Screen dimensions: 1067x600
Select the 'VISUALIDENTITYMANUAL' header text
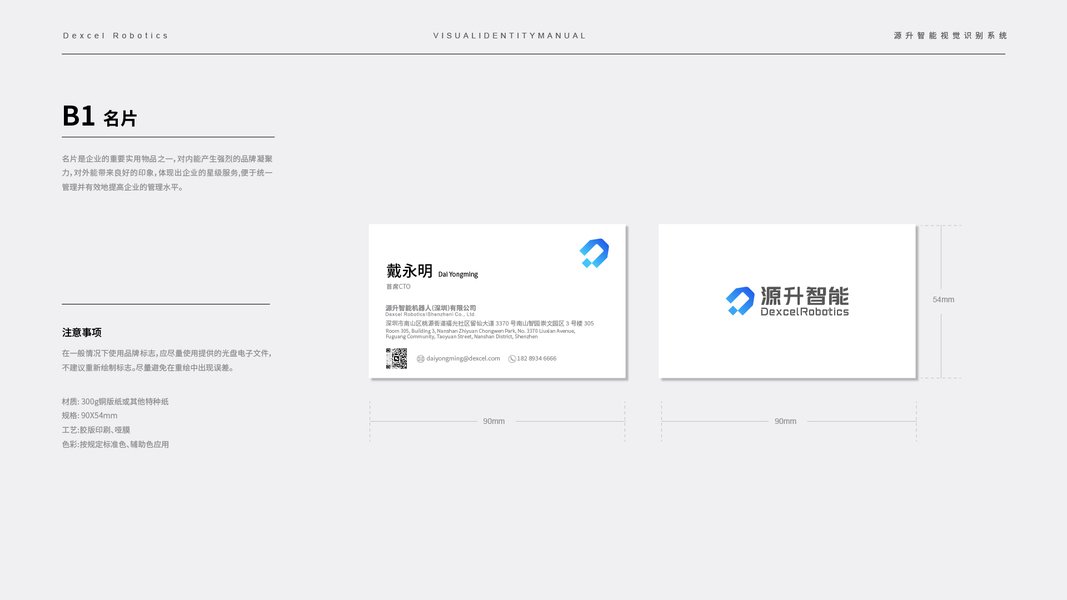pos(510,35)
